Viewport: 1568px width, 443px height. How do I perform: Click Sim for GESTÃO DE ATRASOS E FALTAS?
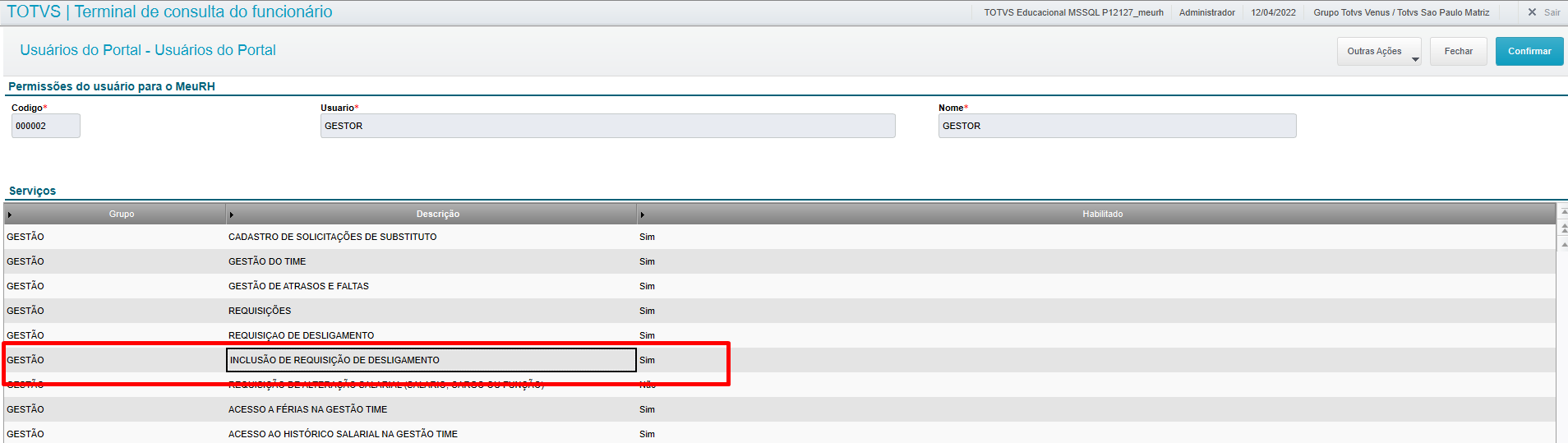click(647, 286)
